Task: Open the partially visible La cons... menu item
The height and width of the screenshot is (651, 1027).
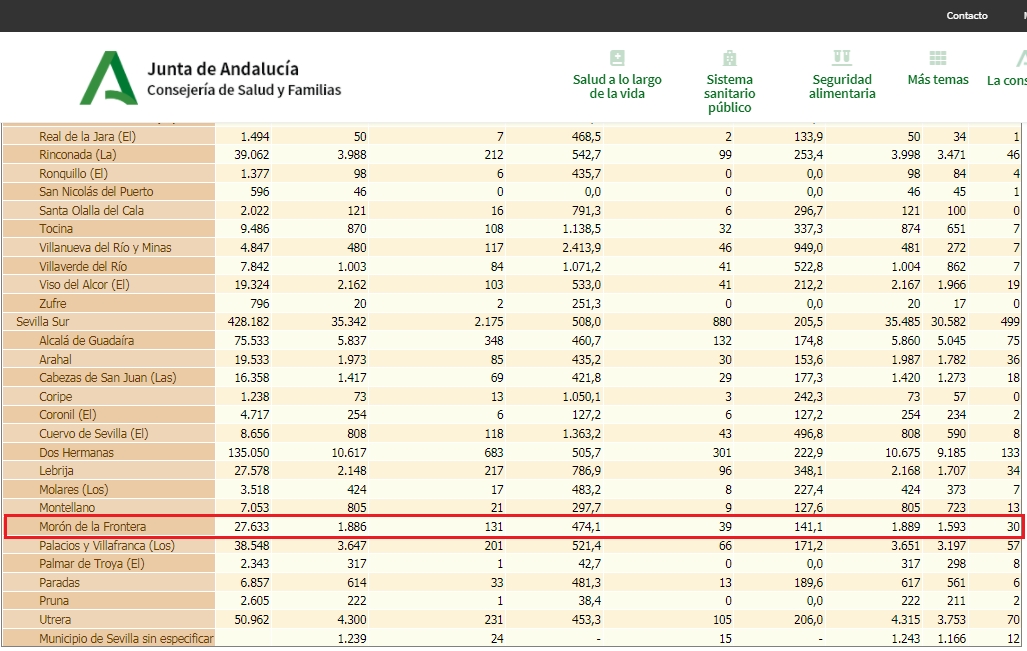Action: [x=1006, y=80]
